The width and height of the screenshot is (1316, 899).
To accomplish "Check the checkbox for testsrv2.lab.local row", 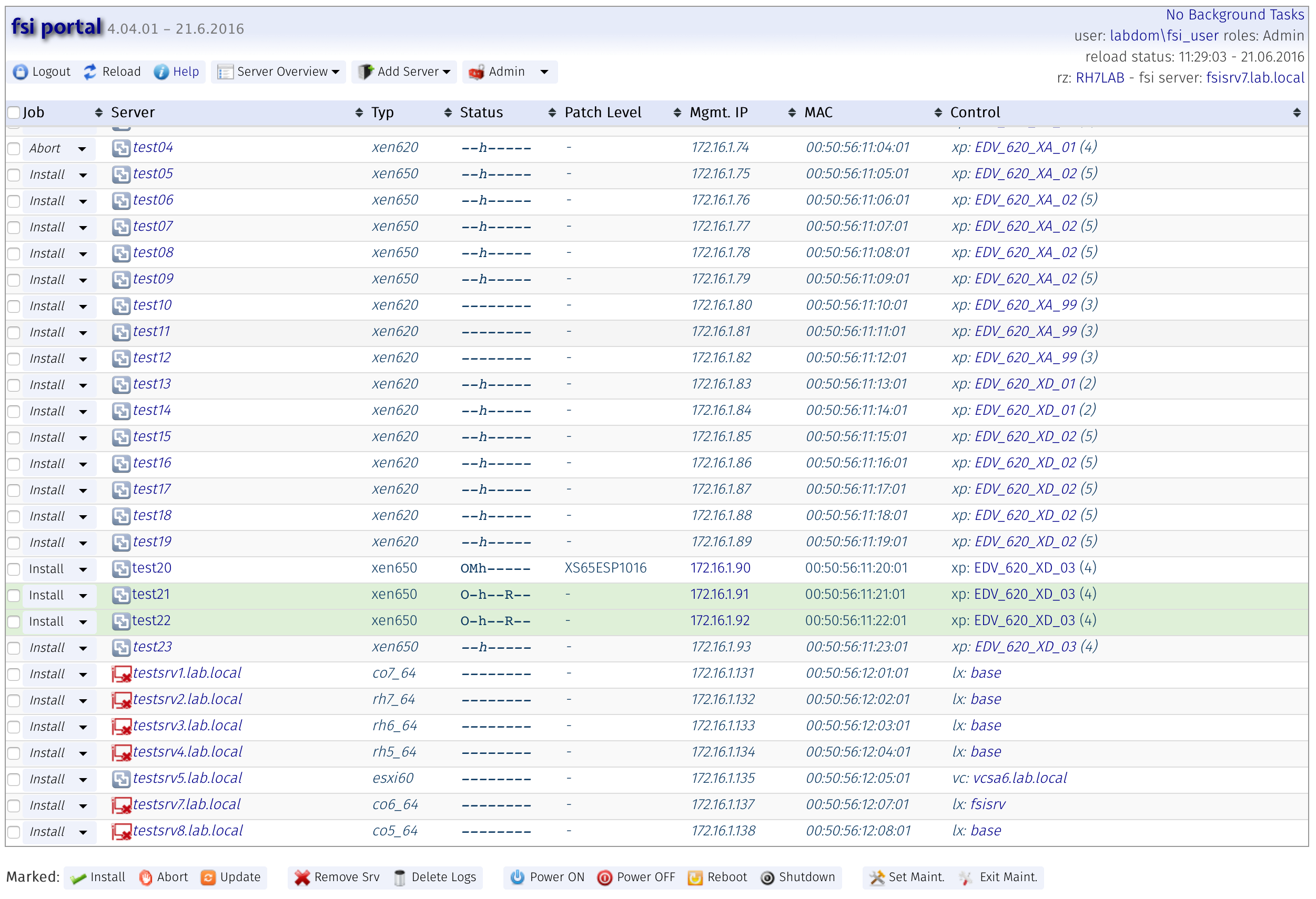I will [14, 701].
